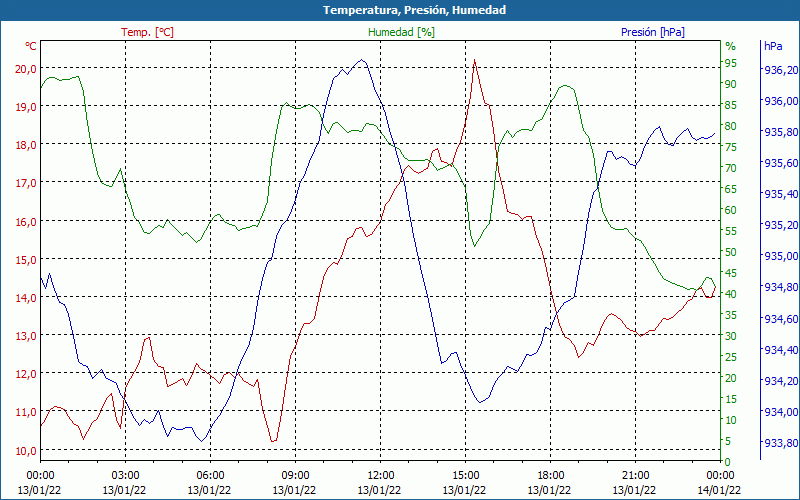Click the '935,00' pressure axis value
The image size is (800, 500).
[x=782, y=256]
